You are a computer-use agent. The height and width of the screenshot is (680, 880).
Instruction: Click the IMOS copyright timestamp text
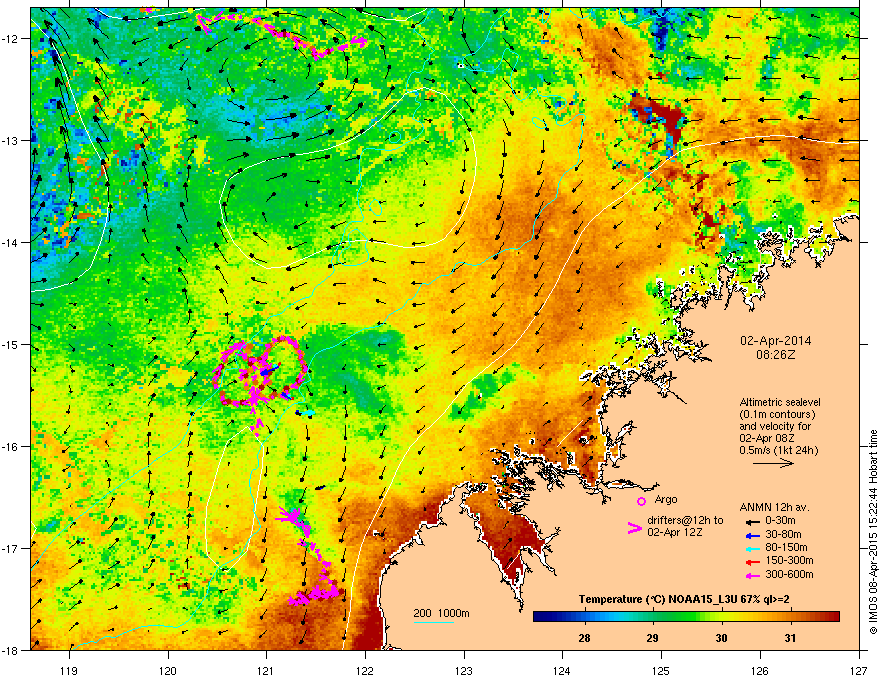(873, 532)
